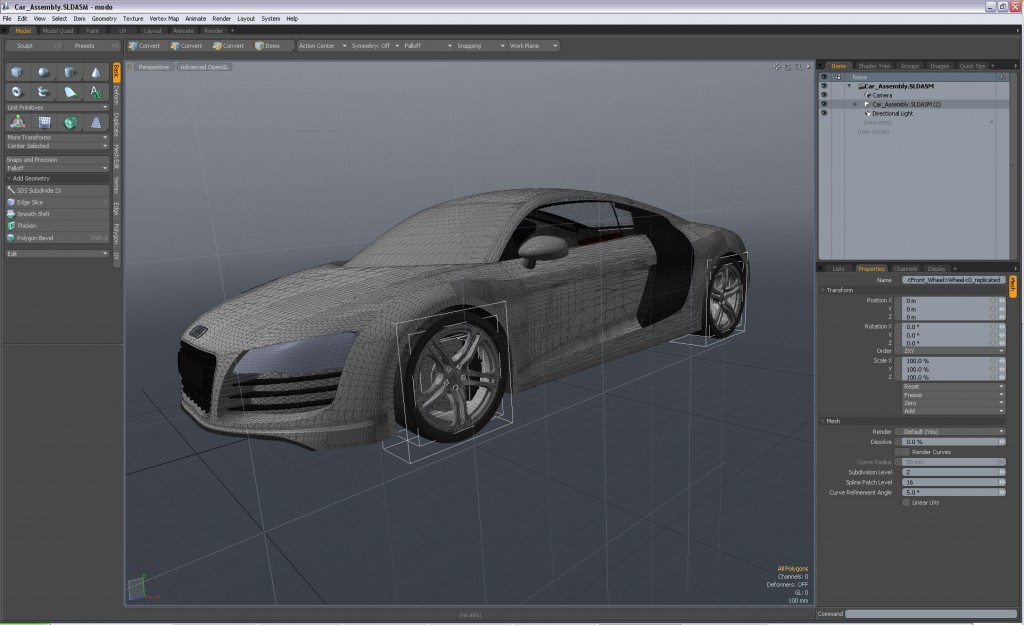Viewport: 1024px width, 625px height.
Task: Open the rotation Order ZXY dropdown
Action: (x=953, y=351)
